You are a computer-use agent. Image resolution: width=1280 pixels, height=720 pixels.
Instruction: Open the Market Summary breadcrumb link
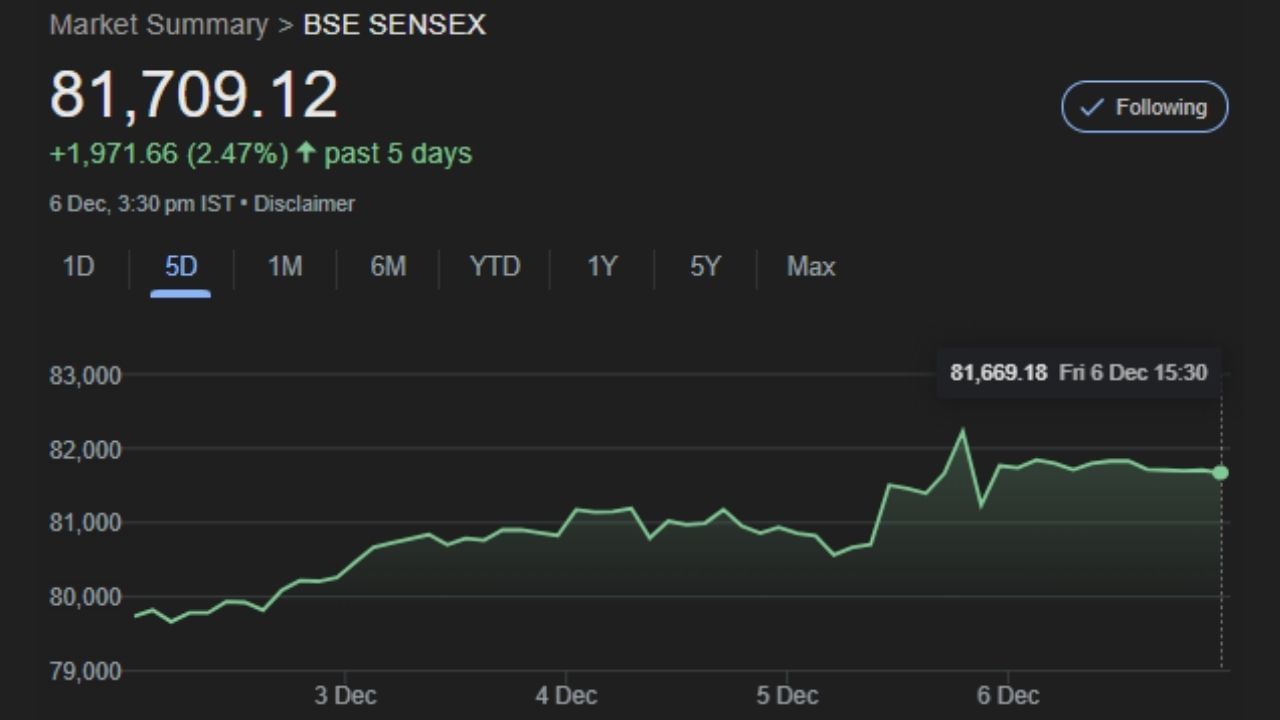tap(159, 25)
